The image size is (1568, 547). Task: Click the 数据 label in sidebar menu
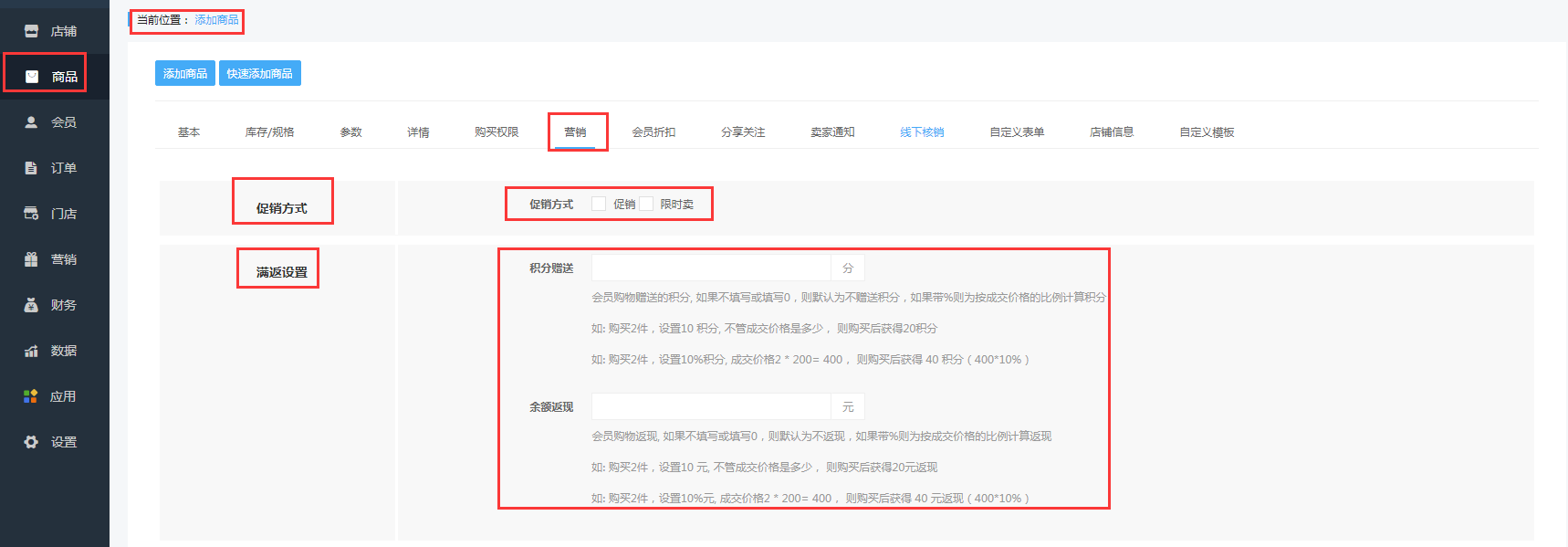click(64, 351)
